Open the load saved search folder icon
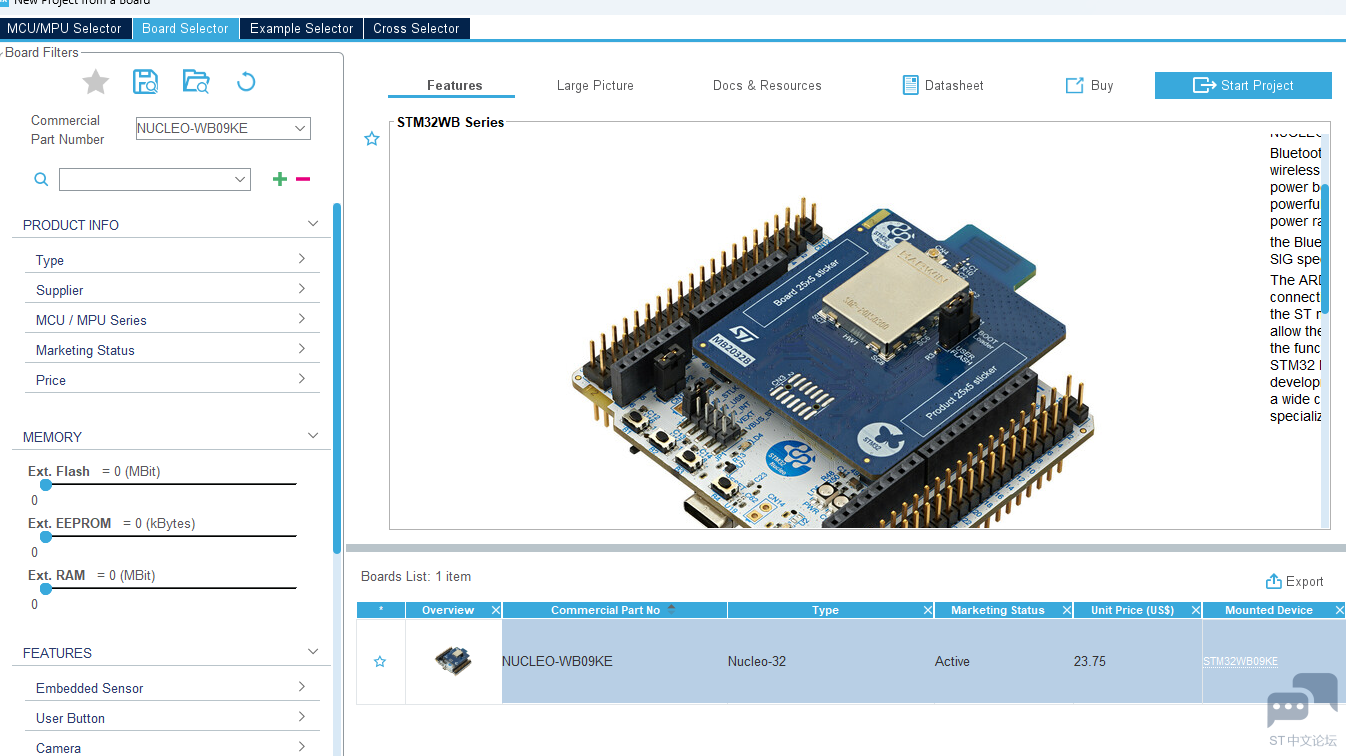Viewport: 1346px width, 756px height. [x=196, y=82]
